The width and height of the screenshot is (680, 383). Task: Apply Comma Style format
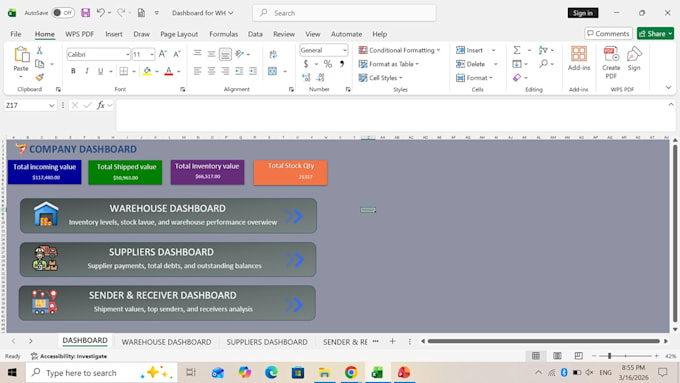342,64
